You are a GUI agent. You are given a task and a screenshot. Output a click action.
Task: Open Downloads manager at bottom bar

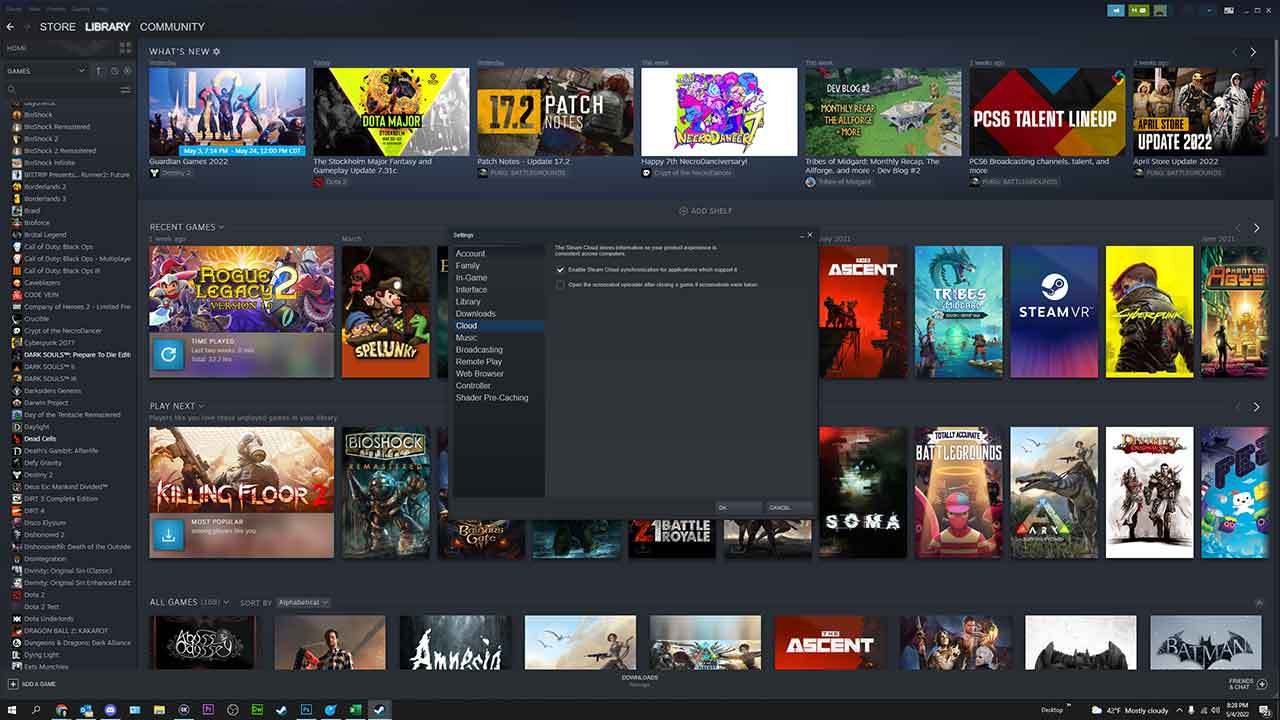(x=640, y=680)
